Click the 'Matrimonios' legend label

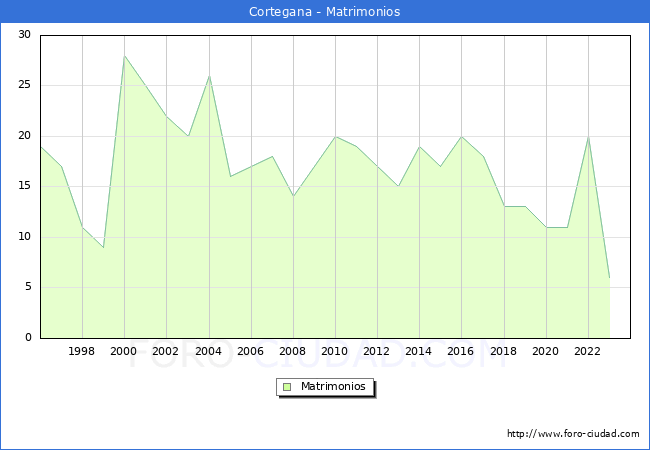click(x=333, y=386)
